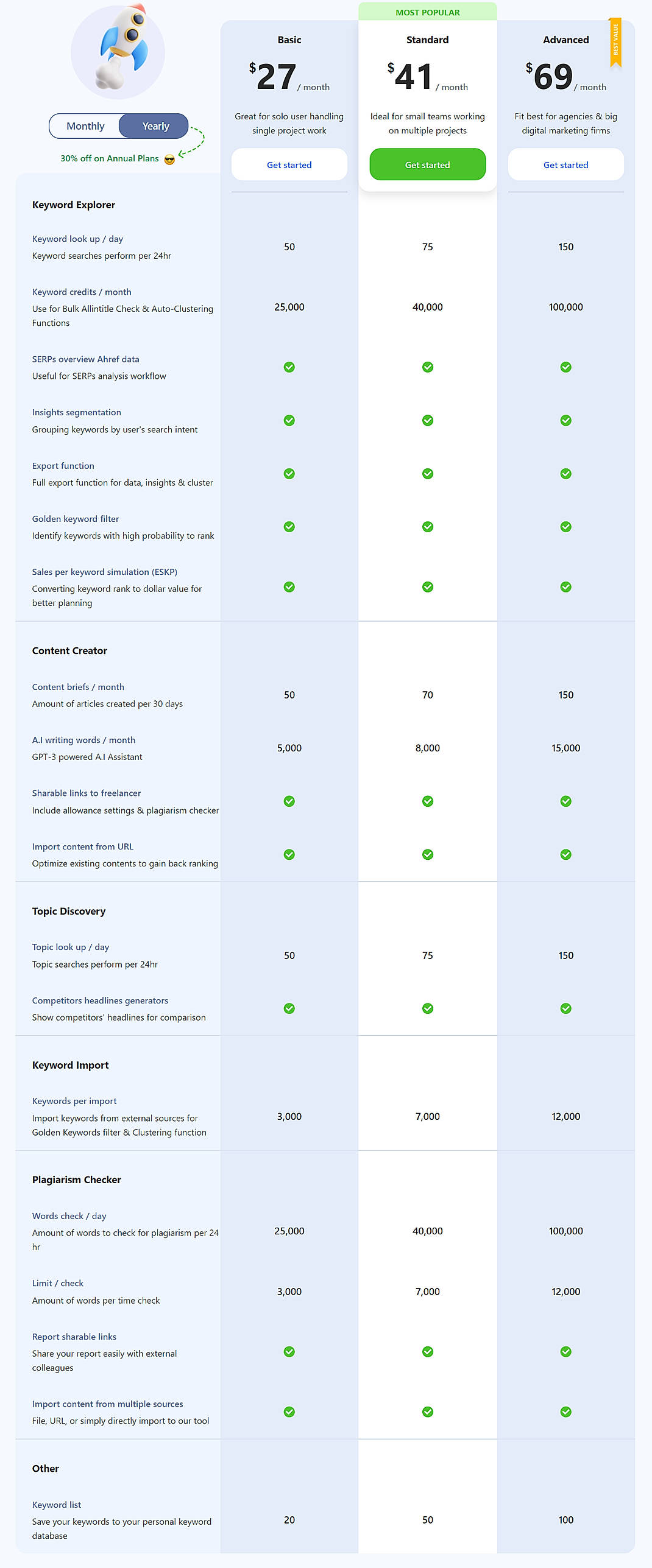Screen dimensions: 652x1568
Task: Click Basic plan's SERPs overview Ahref data checkmark
Action: coord(289,367)
